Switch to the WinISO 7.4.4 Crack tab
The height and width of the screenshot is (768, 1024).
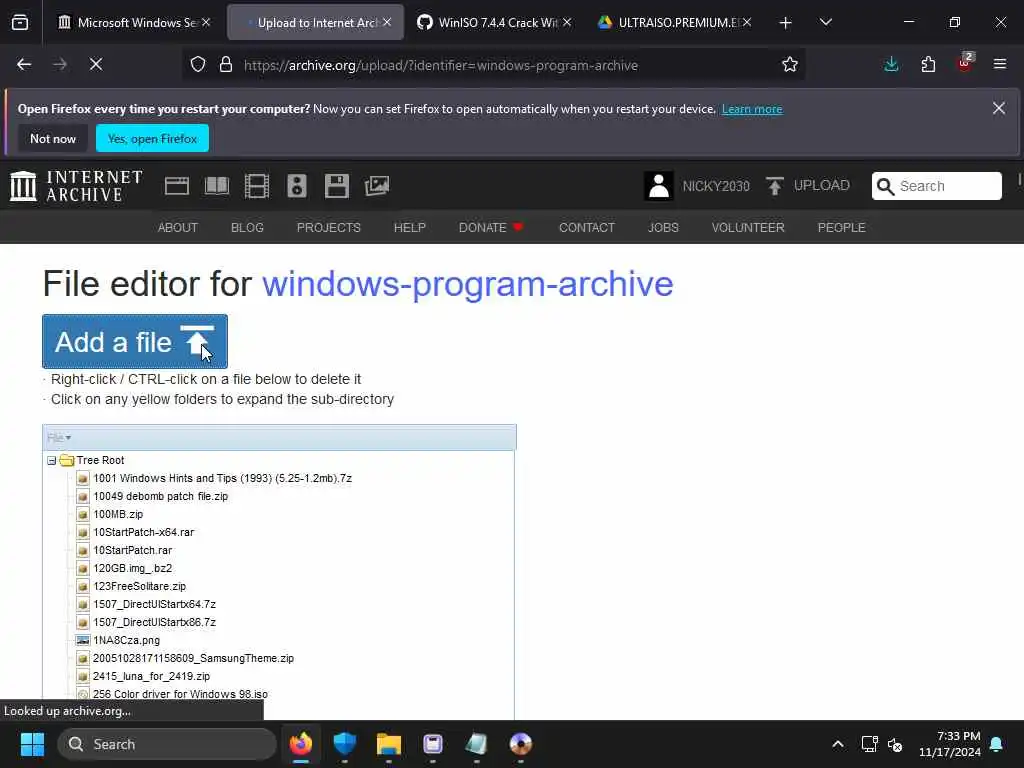coord(494,23)
